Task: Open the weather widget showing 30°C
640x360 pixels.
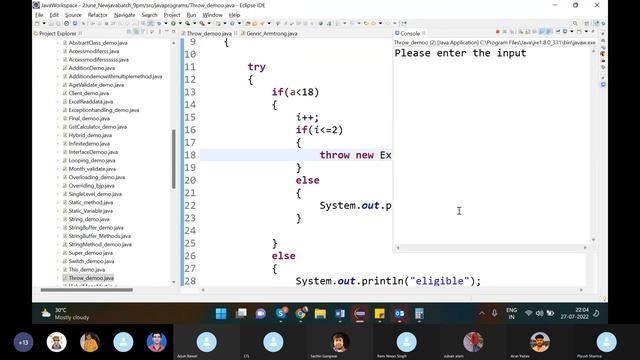Action: [x=64, y=313]
